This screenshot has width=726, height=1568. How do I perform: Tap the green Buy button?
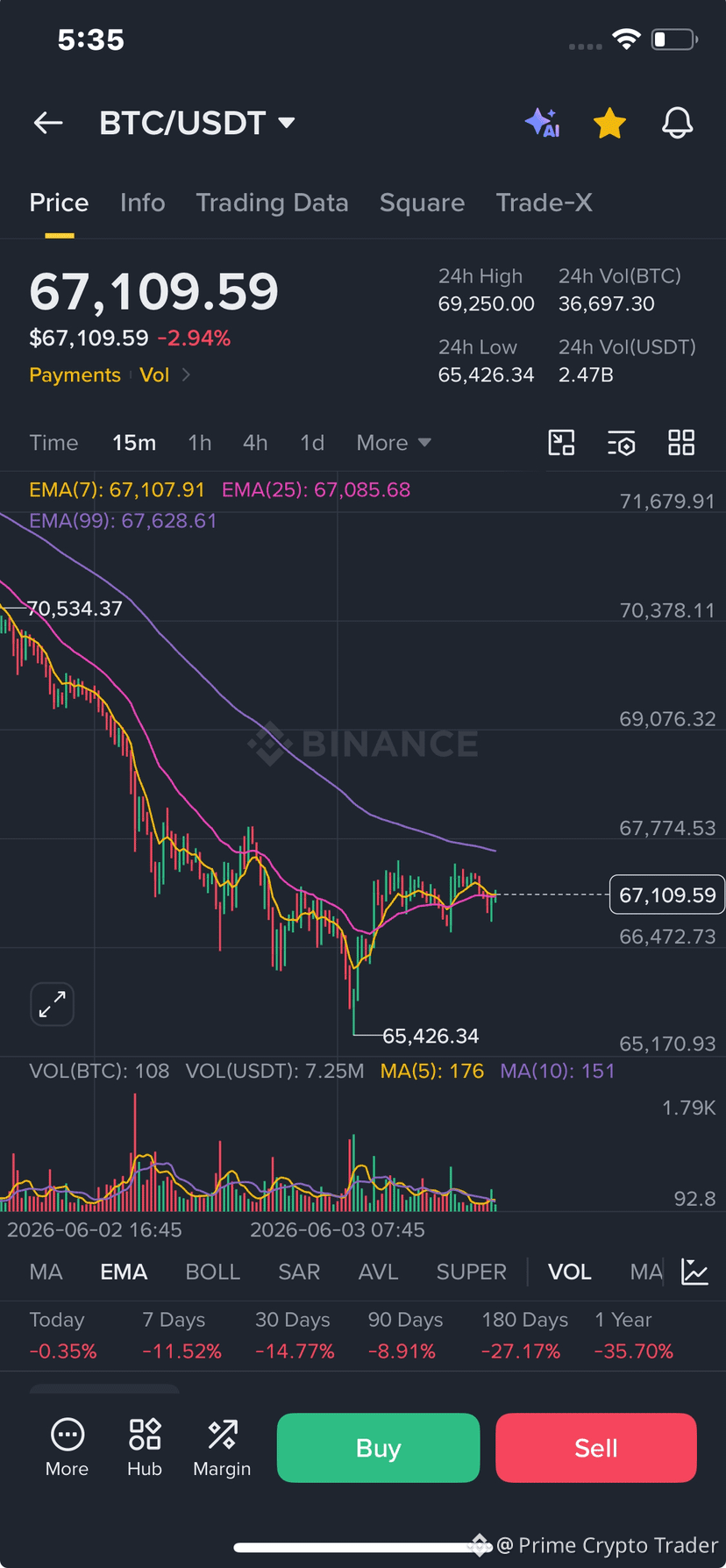379,1448
